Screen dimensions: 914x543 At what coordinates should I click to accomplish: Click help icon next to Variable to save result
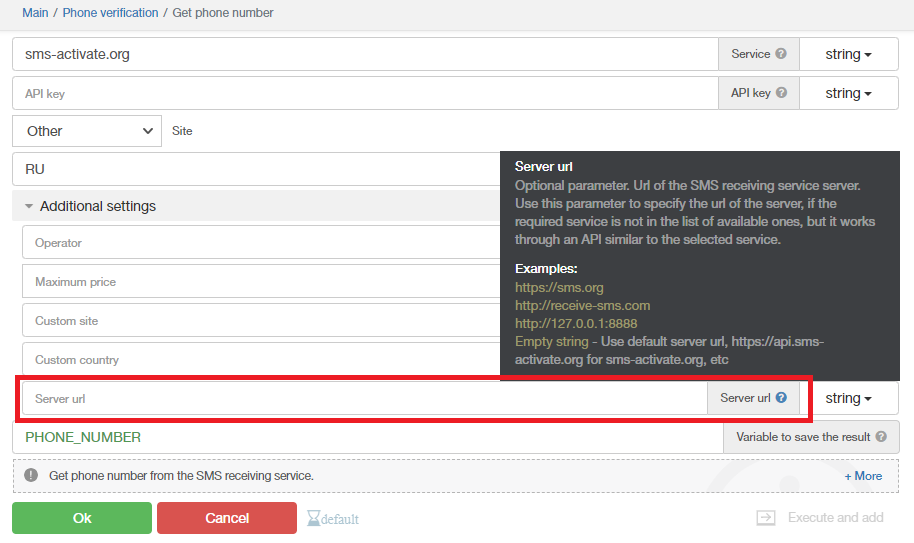(881, 437)
